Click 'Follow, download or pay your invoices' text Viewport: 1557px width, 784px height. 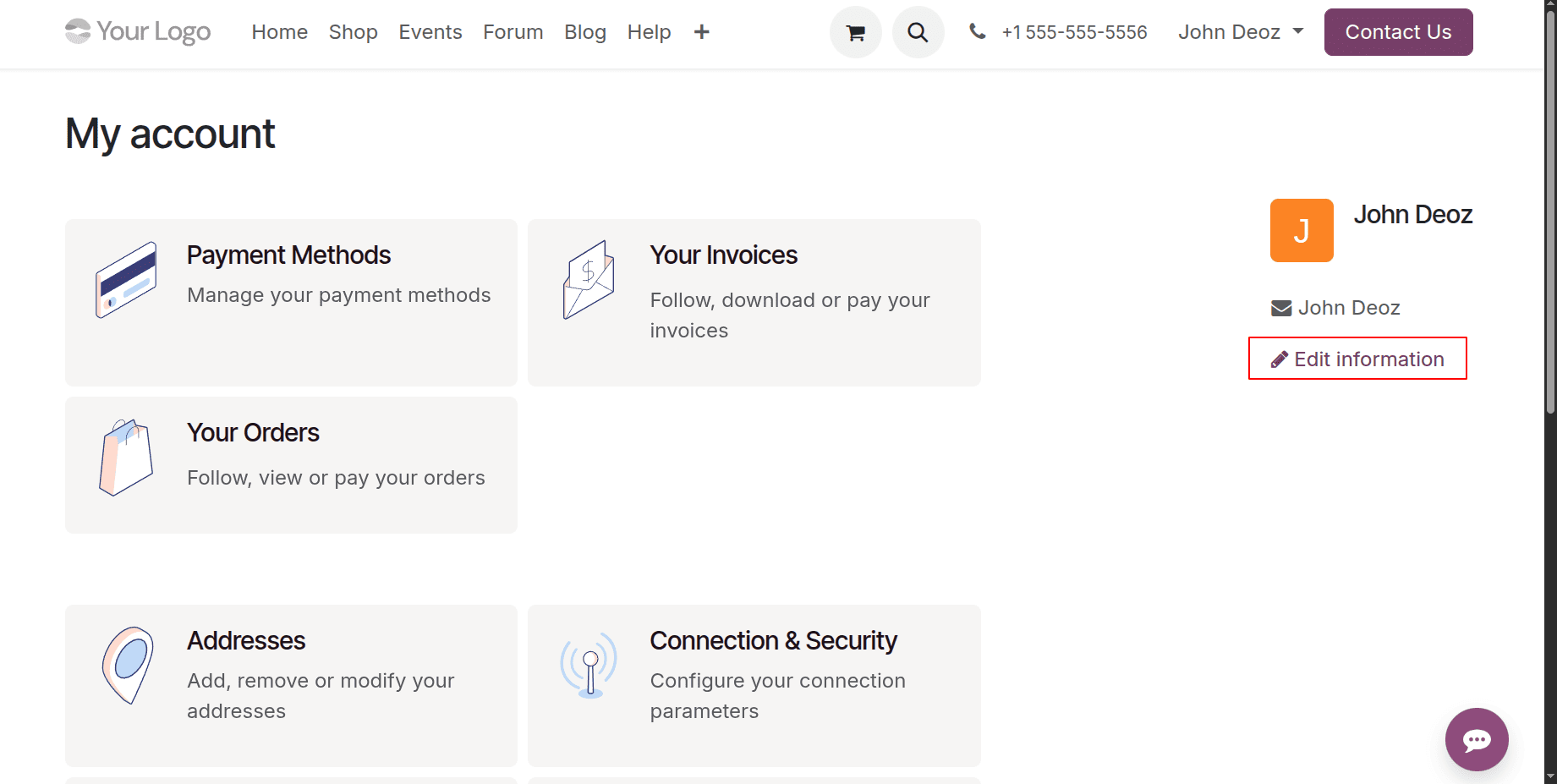(790, 315)
